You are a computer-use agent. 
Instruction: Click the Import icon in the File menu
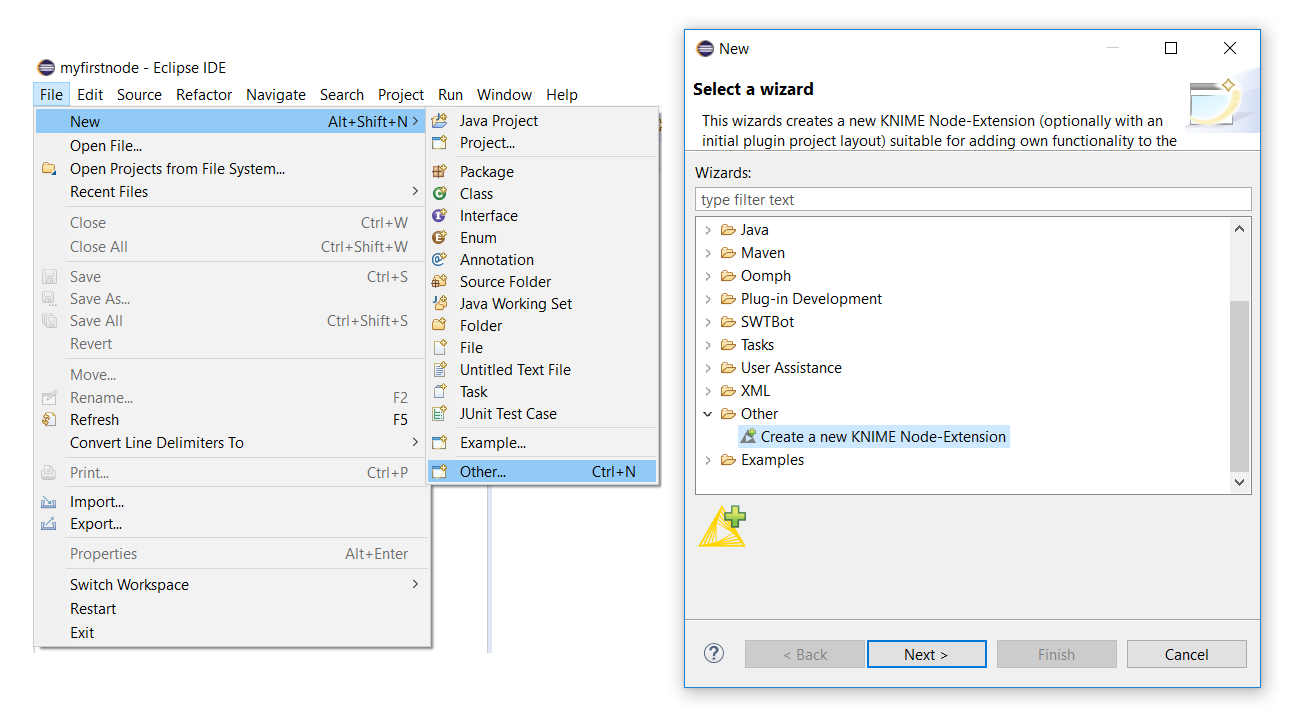coord(49,502)
